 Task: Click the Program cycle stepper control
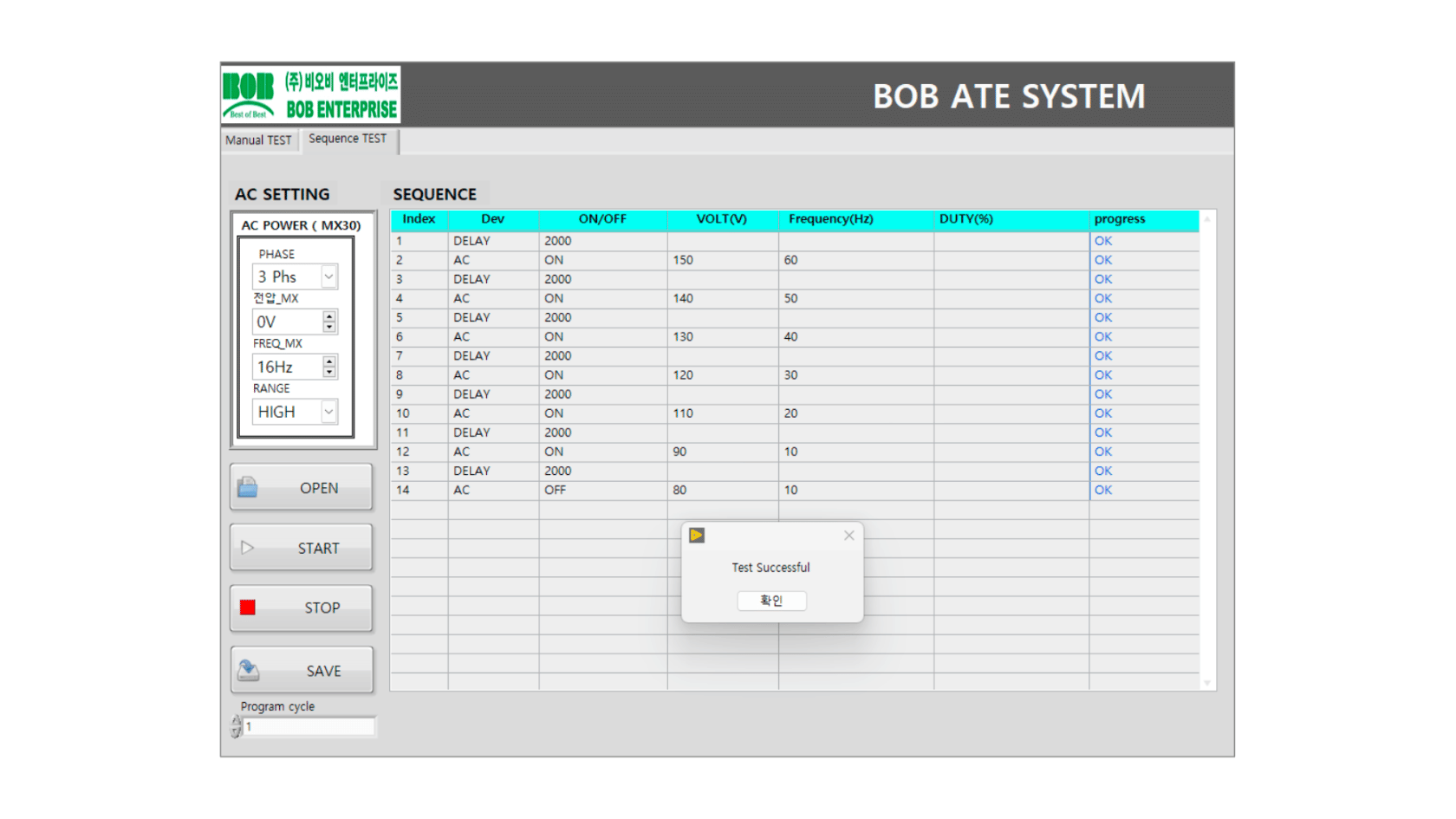point(236,726)
